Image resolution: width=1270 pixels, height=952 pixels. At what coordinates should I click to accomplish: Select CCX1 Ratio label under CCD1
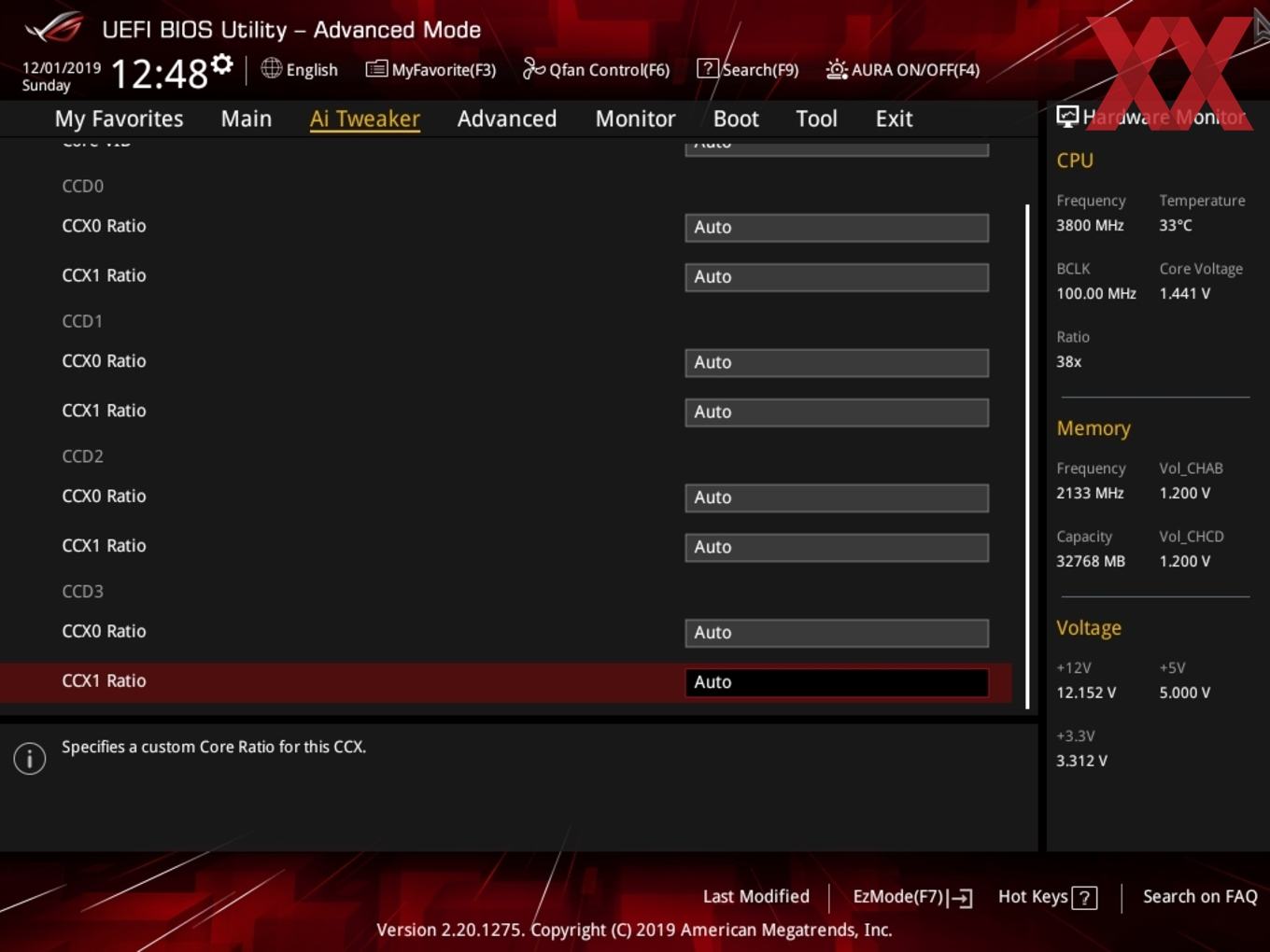(104, 411)
